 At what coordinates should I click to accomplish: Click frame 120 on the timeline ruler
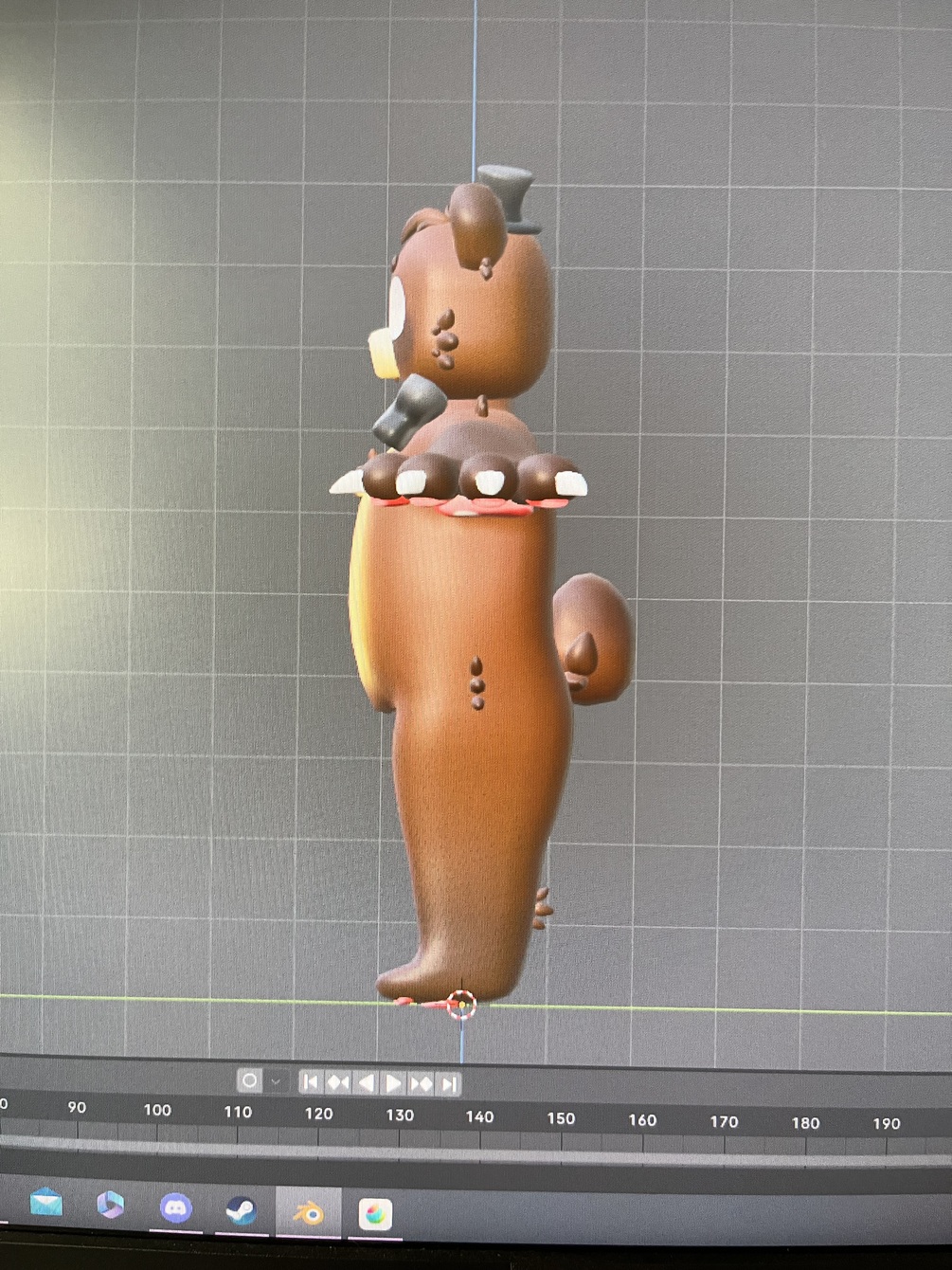coord(318,1114)
